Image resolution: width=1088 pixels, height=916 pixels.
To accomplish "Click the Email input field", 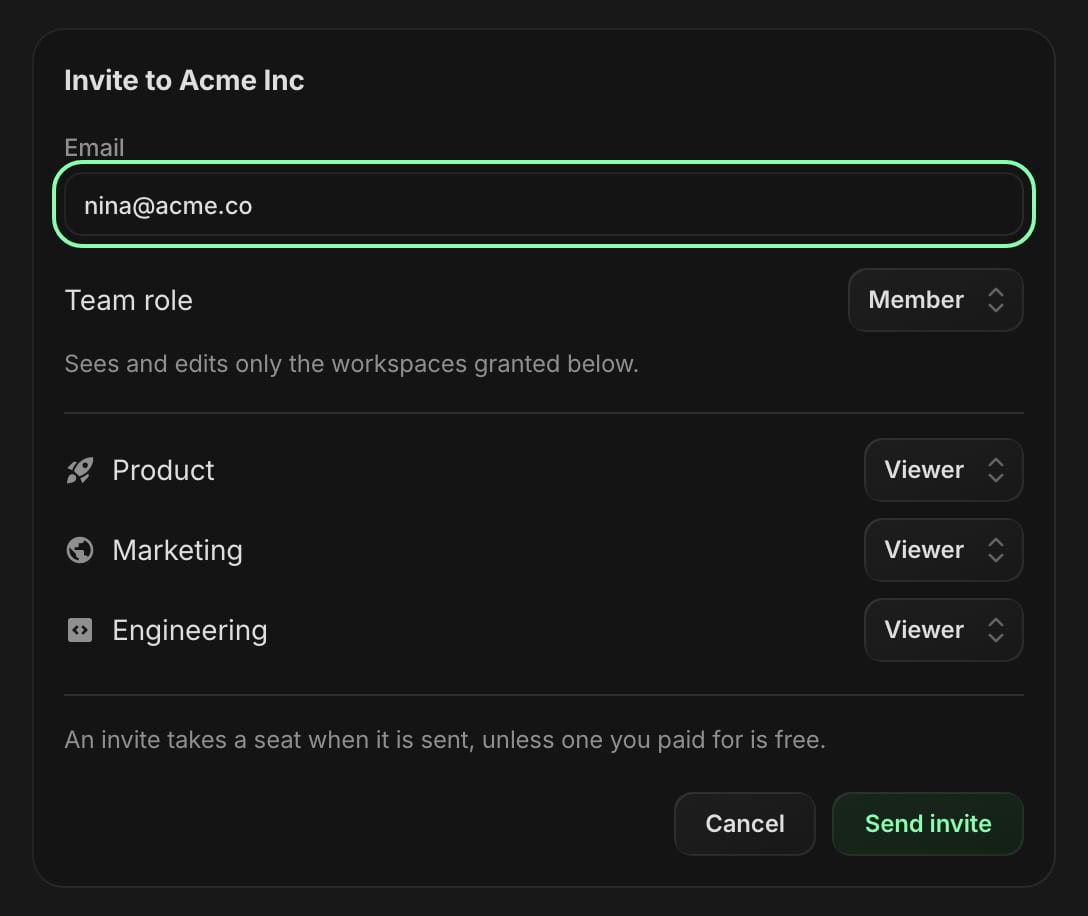I will [543, 205].
